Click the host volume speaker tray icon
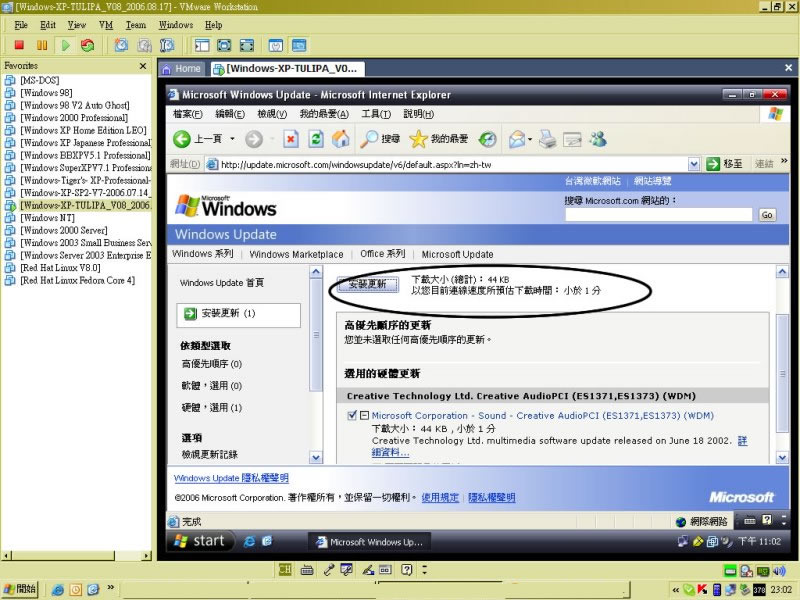 coord(779,570)
